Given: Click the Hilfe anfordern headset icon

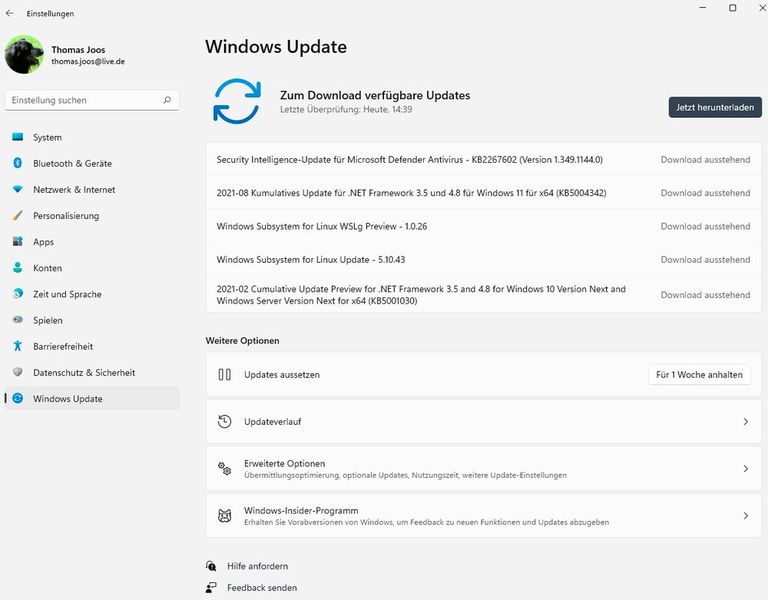Looking at the screenshot, I should [211, 566].
